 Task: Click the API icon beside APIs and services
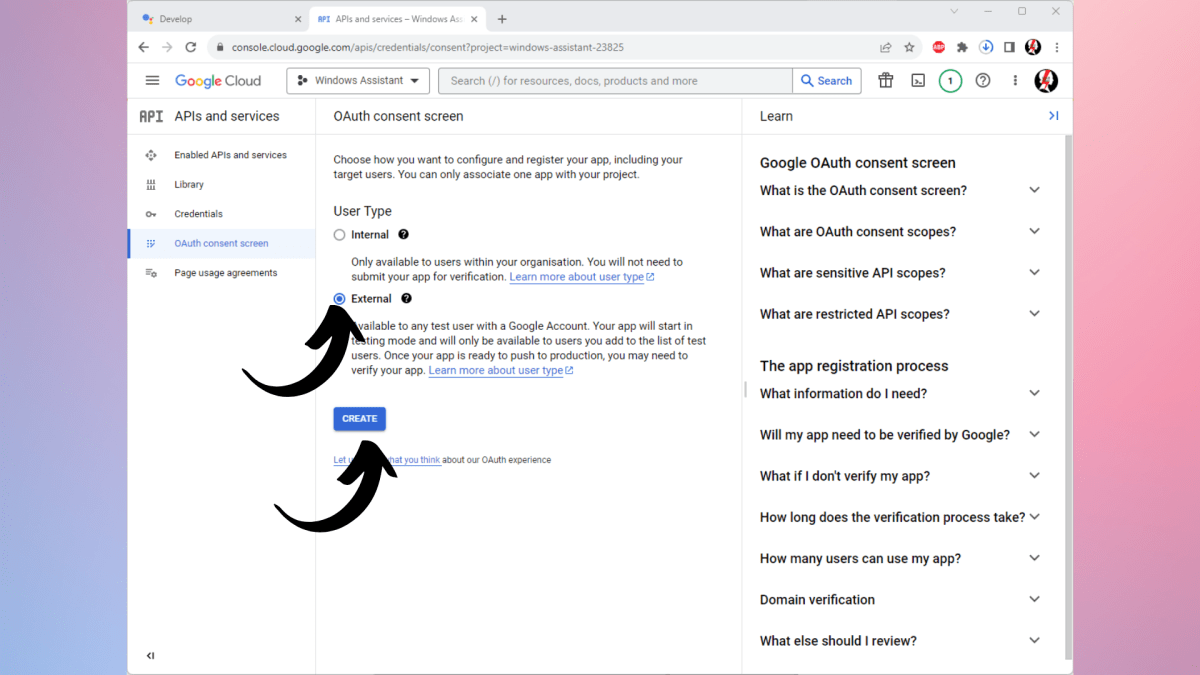point(151,116)
